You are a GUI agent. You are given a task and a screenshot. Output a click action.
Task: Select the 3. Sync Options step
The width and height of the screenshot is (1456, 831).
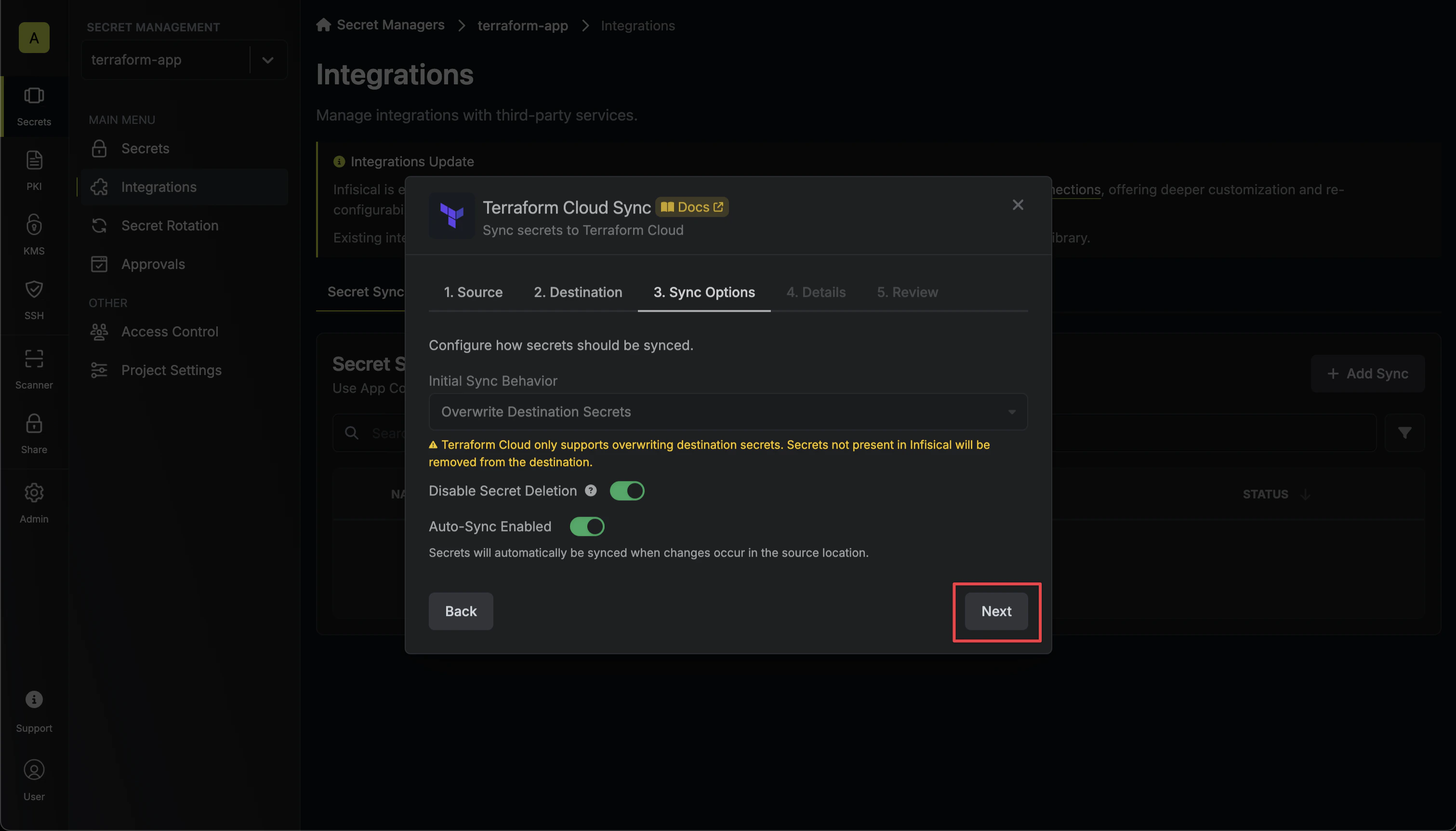(x=704, y=292)
